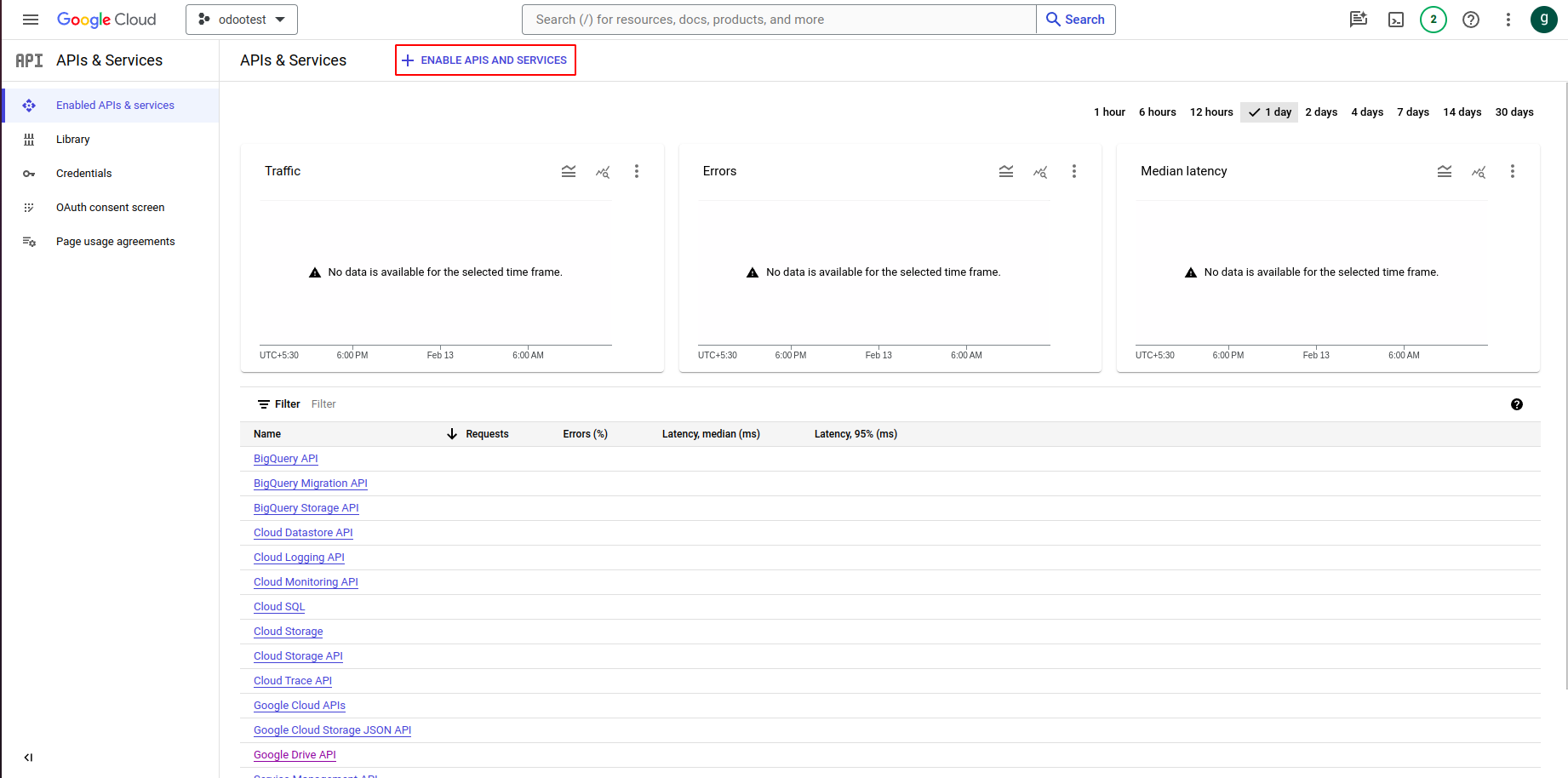The width and height of the screenshot is (1568, 778).
Task: Open the Cloud Logging API link
Action: (299, 558)
